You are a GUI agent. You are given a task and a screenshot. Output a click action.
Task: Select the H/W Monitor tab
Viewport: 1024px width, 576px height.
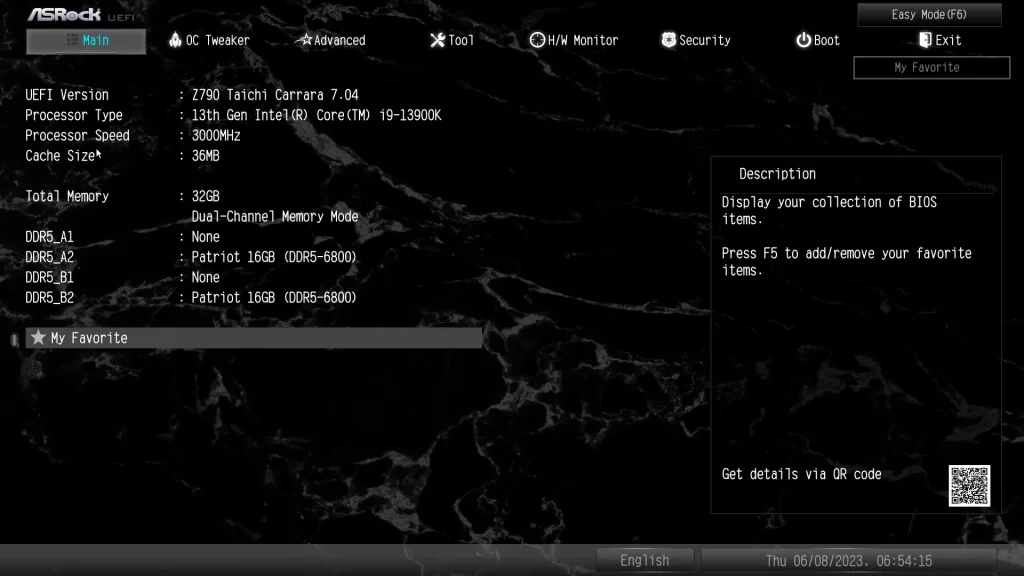pos(573,40)
